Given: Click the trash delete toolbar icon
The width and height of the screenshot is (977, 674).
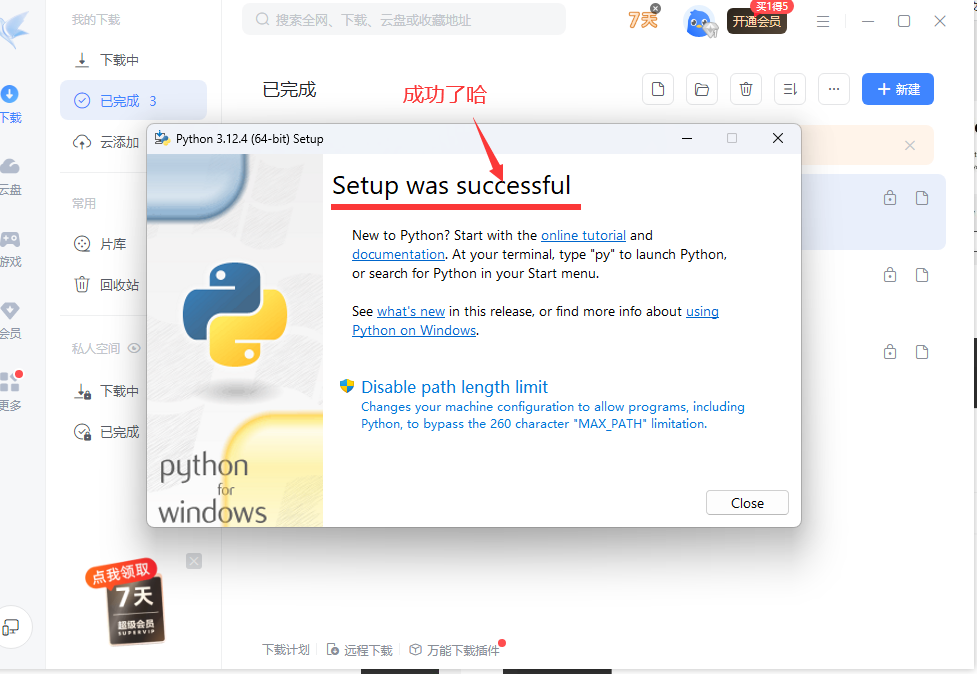Looking at the screenshot, I should pyautogui.click(x=746, y=89).
